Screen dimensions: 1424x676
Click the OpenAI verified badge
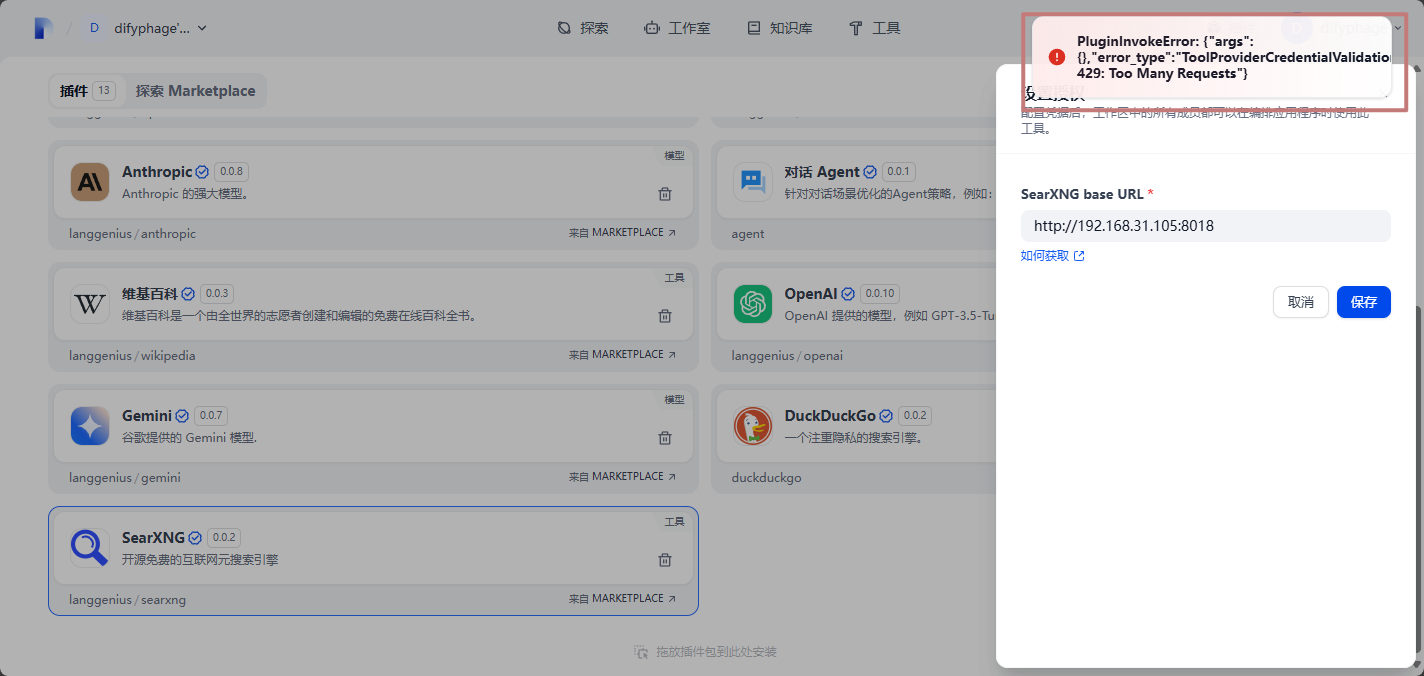point(848,294)
